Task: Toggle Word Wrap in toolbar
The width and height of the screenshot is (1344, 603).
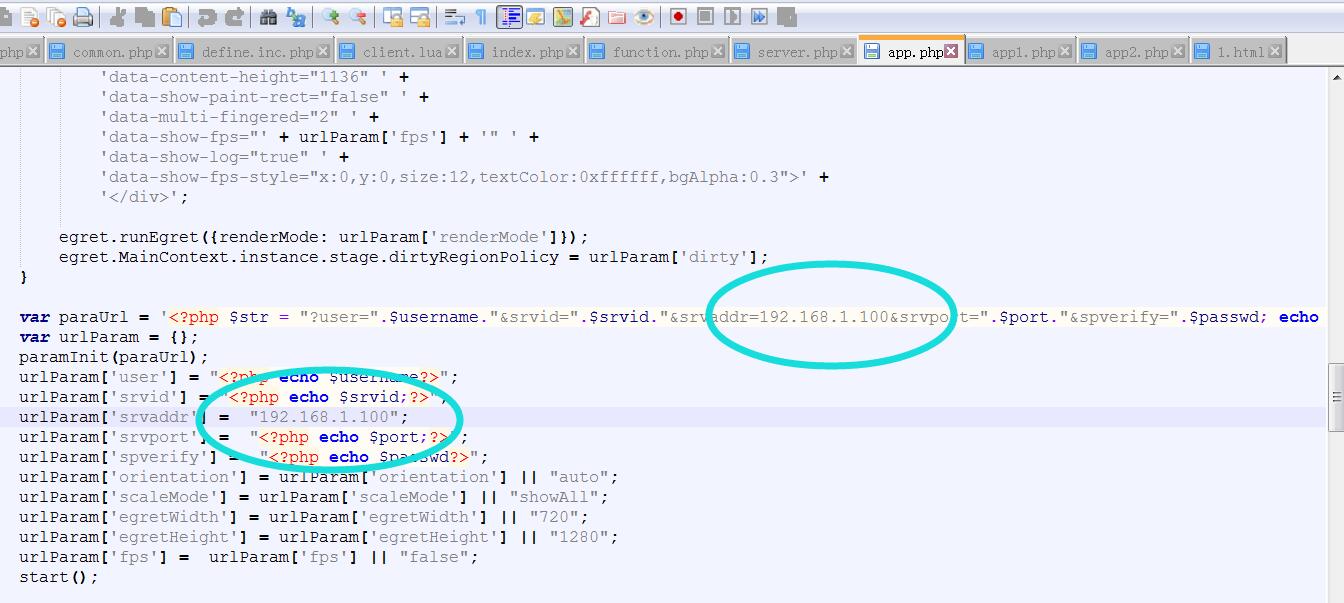Action: tap(455, 17)
